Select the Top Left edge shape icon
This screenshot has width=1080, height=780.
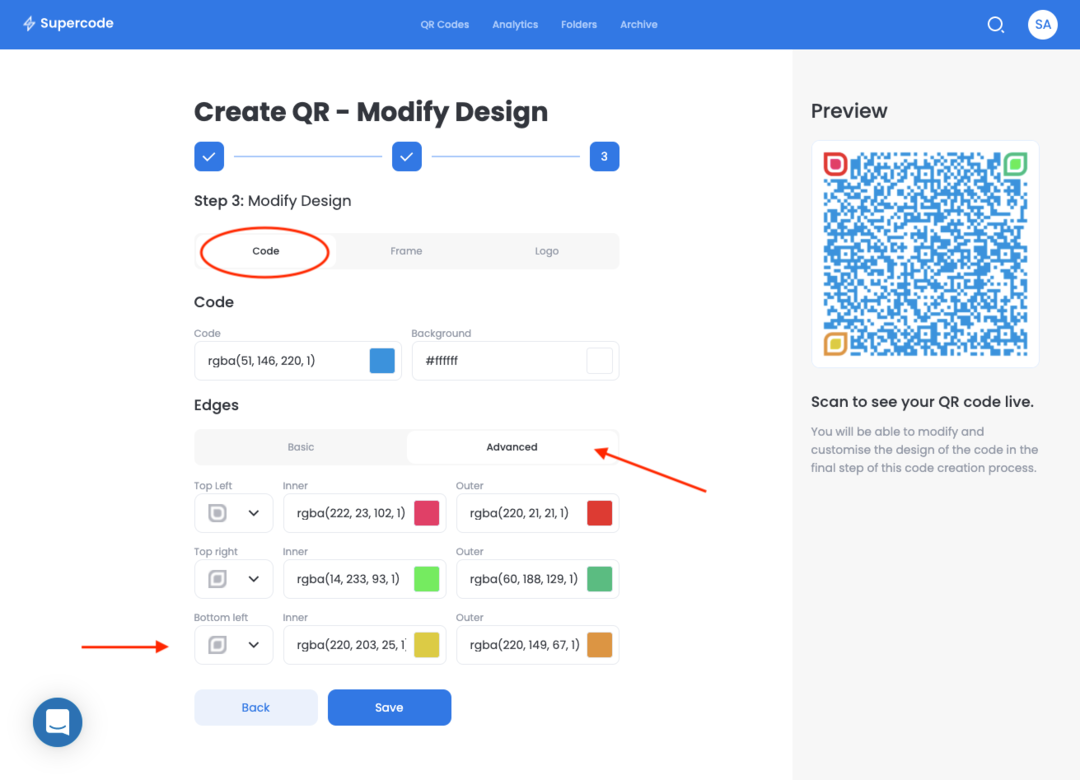click(x=219, y=513)
